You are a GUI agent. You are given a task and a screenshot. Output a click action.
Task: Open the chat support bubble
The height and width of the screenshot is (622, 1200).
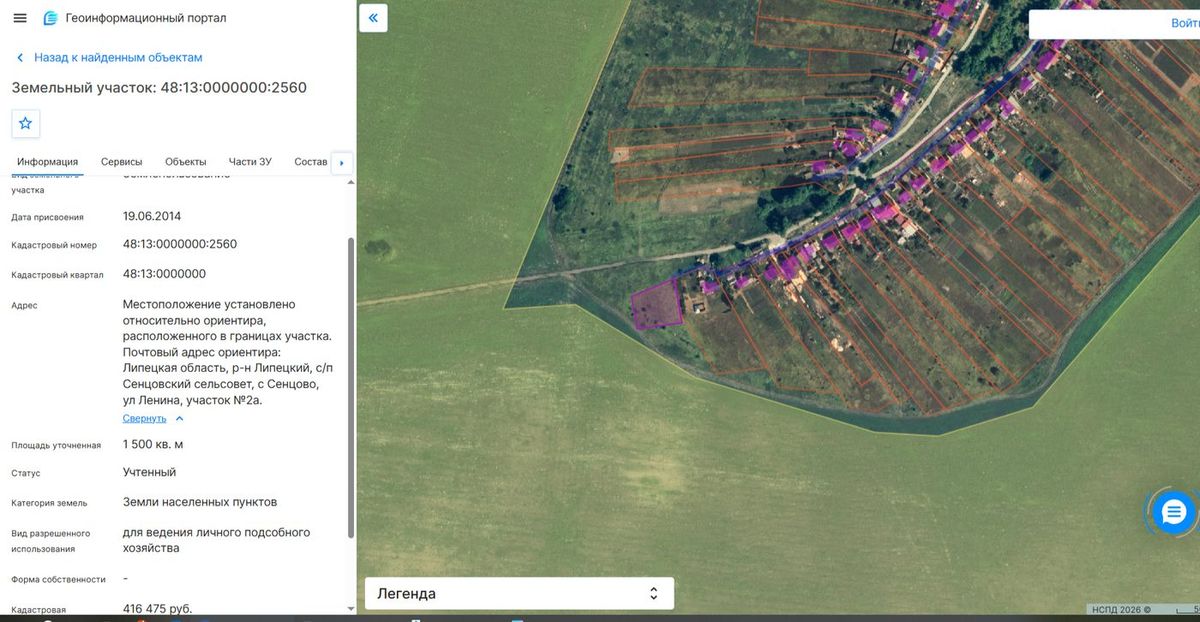1172,513
